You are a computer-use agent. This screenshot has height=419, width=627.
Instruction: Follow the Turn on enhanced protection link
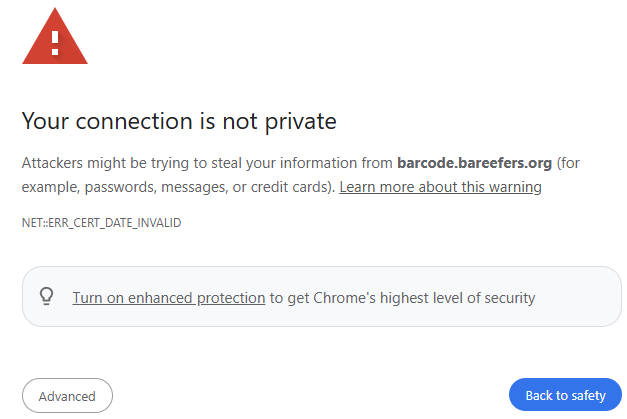[x=169, y=298]
